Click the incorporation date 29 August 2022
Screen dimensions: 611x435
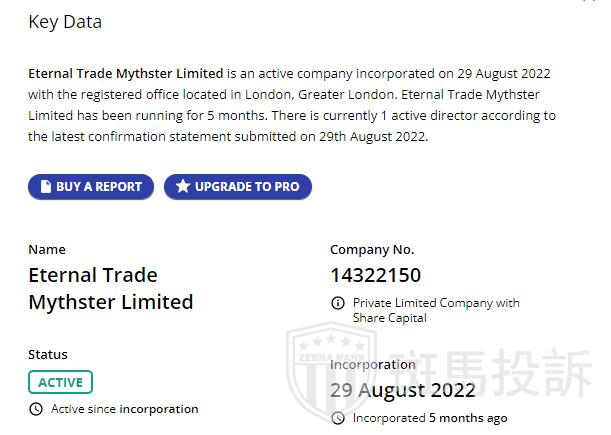[403, 390]
